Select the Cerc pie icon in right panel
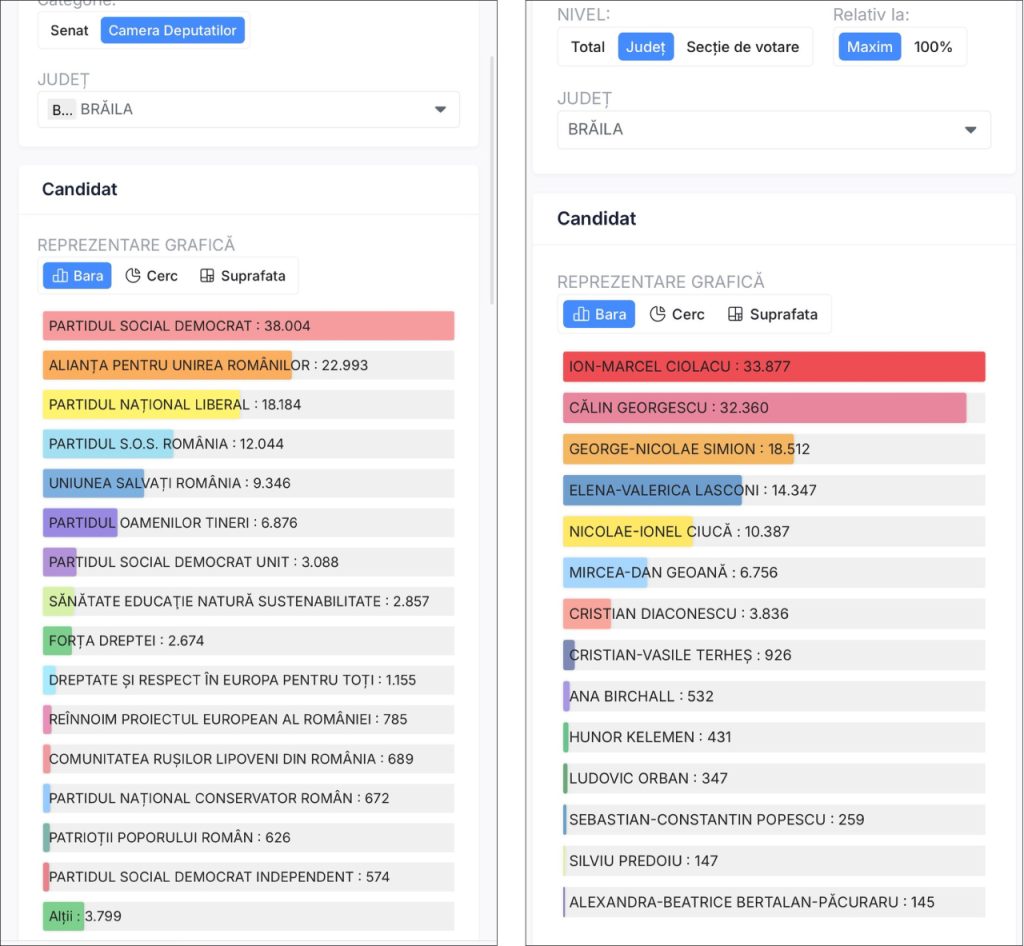The width and height of the screenshot is (1024, 946). coord(658,314)
